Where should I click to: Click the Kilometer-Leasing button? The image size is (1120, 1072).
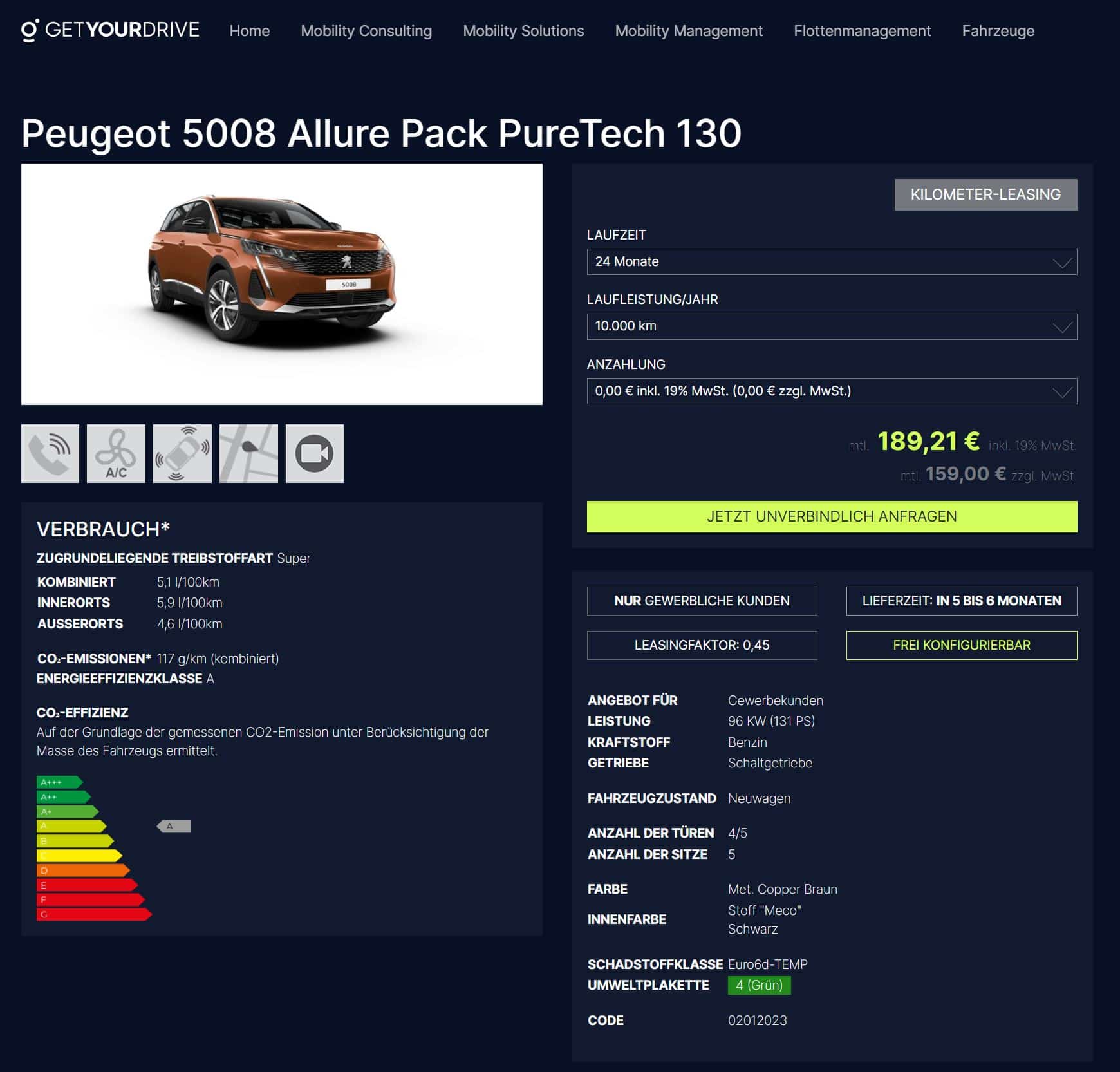(985, 194)
